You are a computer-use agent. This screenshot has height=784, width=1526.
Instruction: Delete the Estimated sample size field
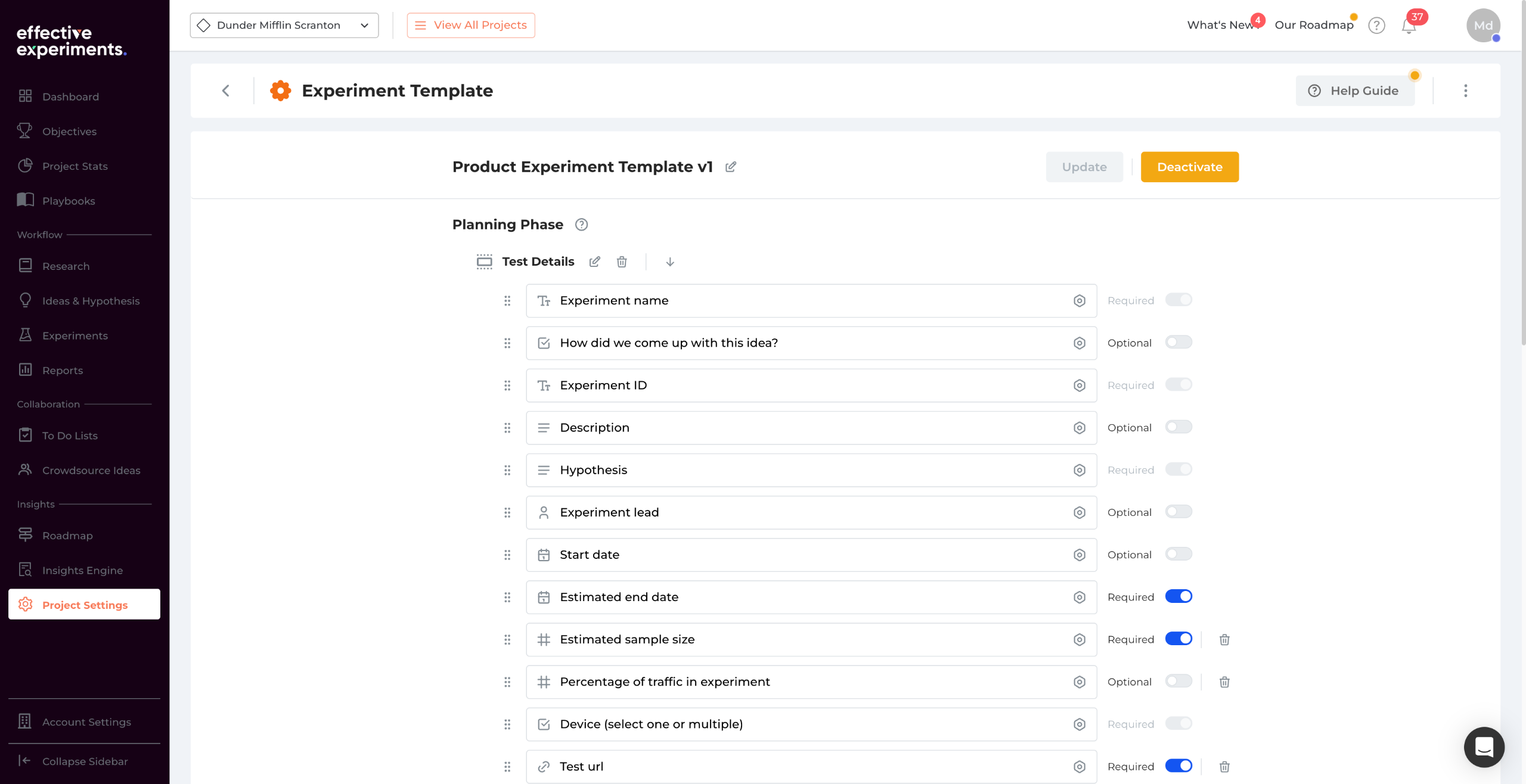tap(1224, 640)
